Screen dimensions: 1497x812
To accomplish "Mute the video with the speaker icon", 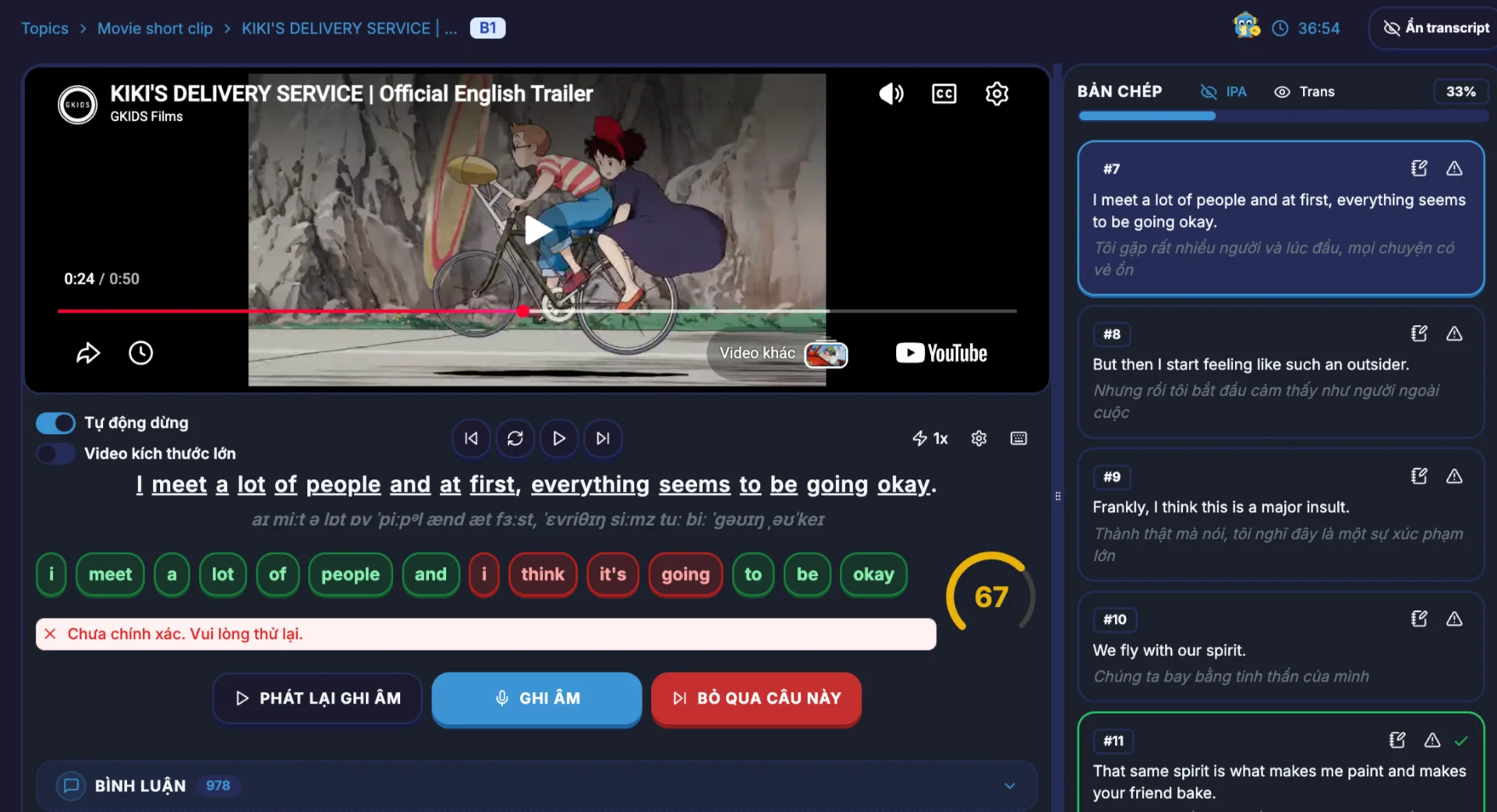I will [x=891, y=94].
